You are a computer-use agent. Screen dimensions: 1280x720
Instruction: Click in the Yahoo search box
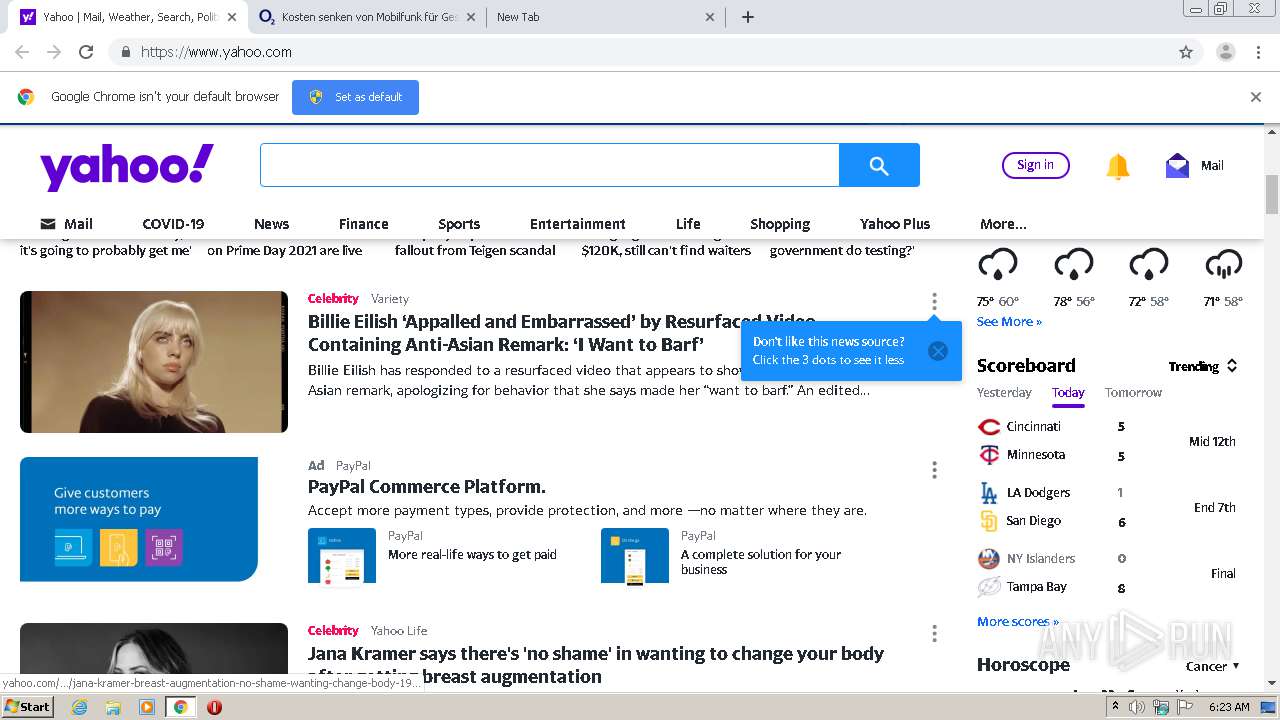tap(549, 165)
